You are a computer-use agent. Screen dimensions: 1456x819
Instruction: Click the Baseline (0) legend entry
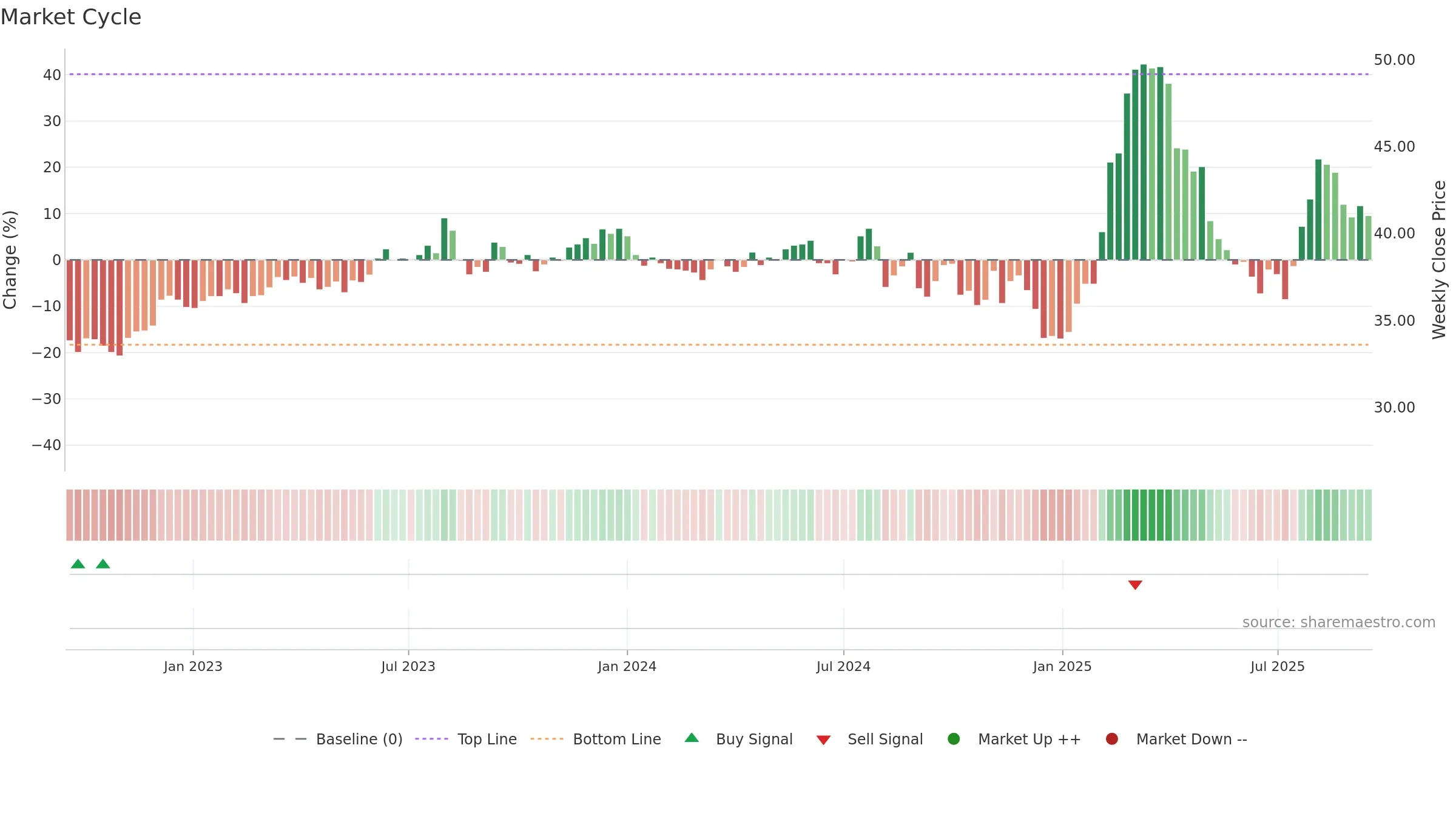click(338, 739)
